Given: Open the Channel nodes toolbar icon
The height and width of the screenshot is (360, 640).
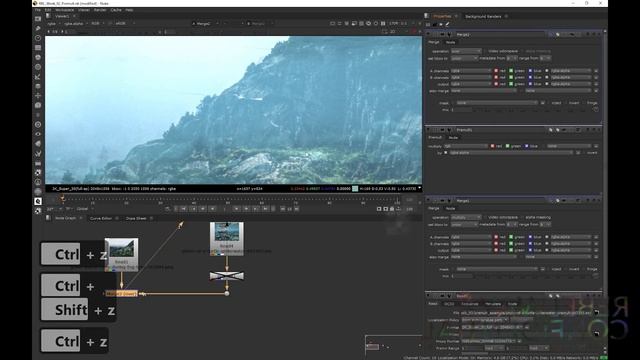Looking at the screenshot, I should pyautogui.click(x=38, y=48).
